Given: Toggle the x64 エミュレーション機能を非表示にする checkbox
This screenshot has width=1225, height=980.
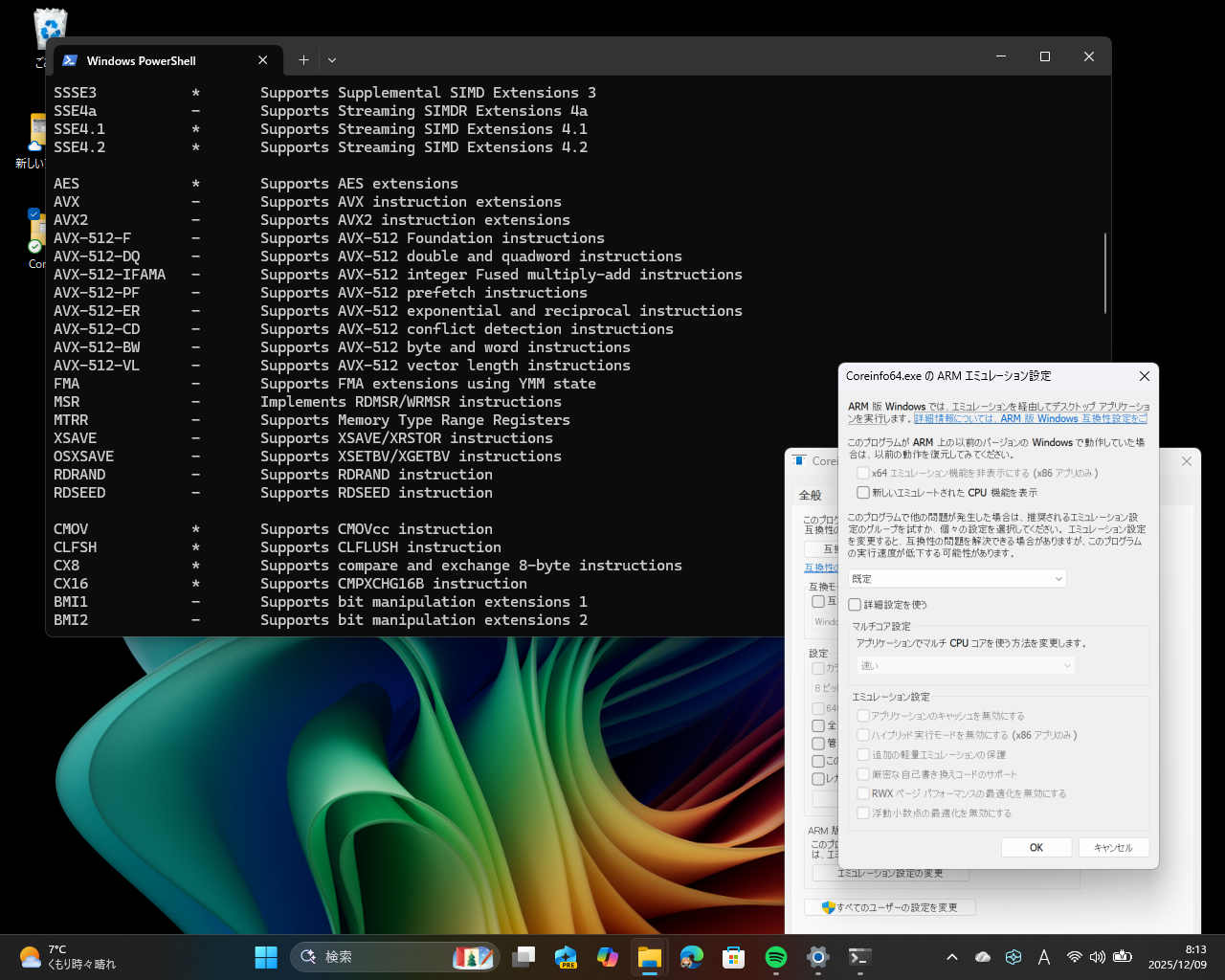Looking at the screenshot, I should pyautogui.click(x=863, y=472).
